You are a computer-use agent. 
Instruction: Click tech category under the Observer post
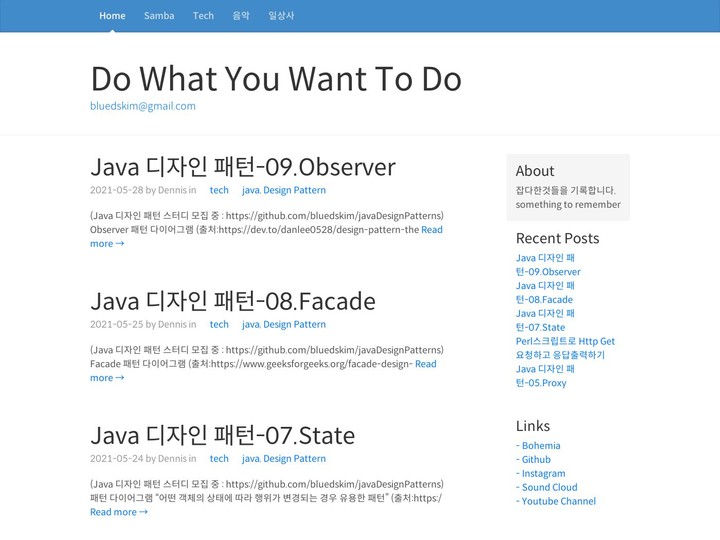(x=219, y=190)
